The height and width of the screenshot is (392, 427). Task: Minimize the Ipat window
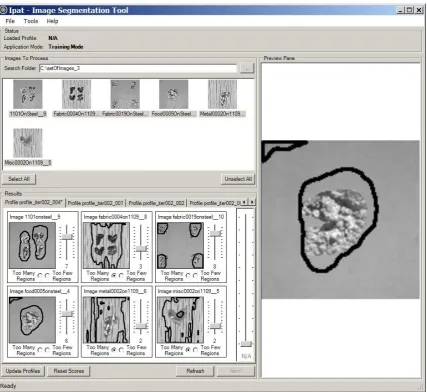(x=400, y=10)
